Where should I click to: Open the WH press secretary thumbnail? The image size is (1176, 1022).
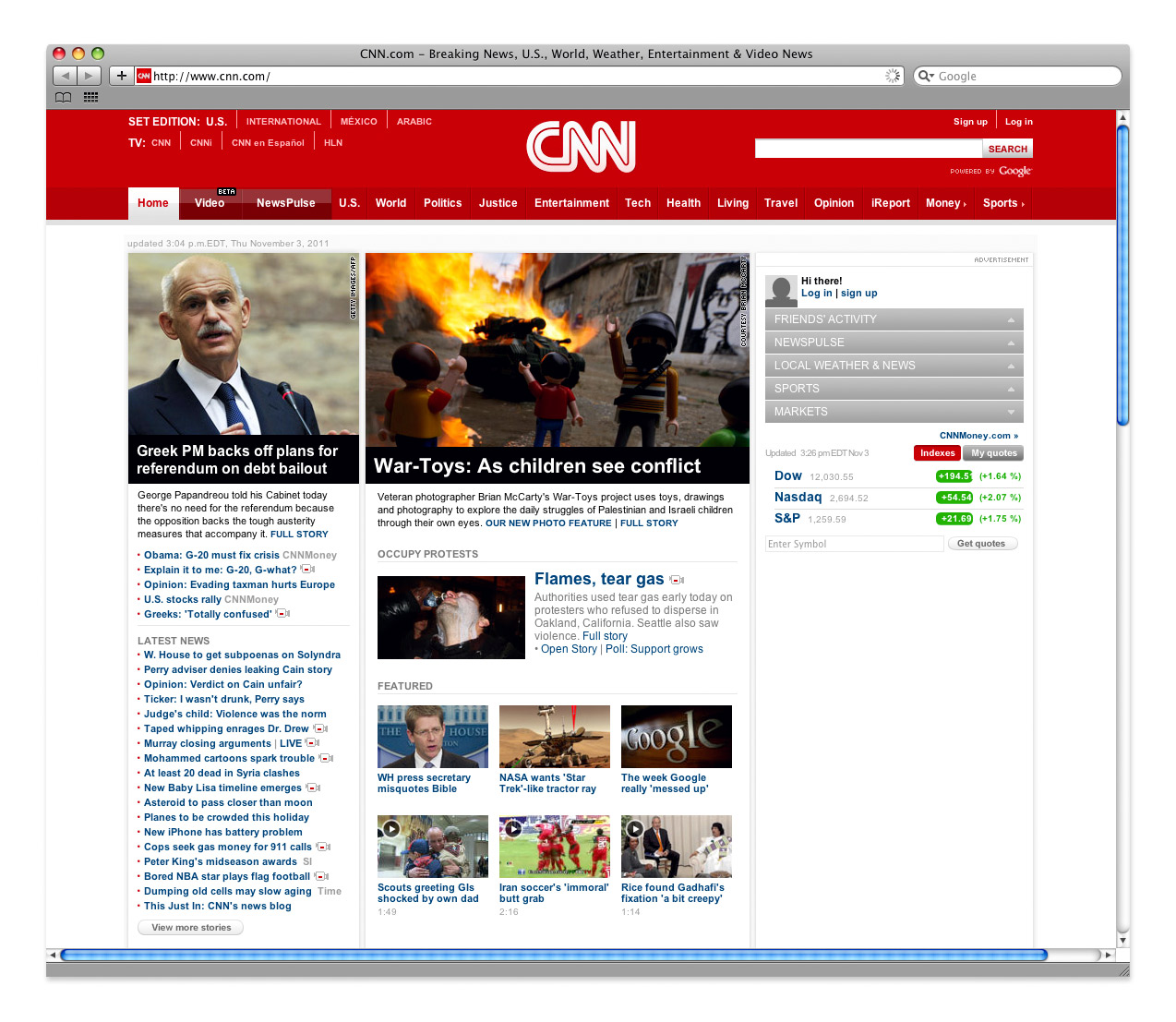coord(433,737)
